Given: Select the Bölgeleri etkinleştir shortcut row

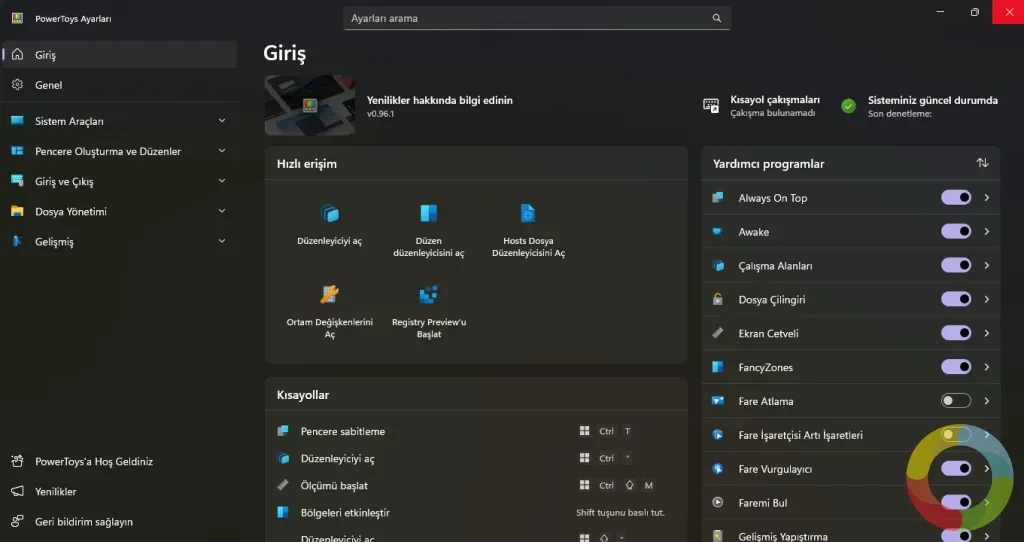Looking at the screenshot, I should tap(476, 513).
